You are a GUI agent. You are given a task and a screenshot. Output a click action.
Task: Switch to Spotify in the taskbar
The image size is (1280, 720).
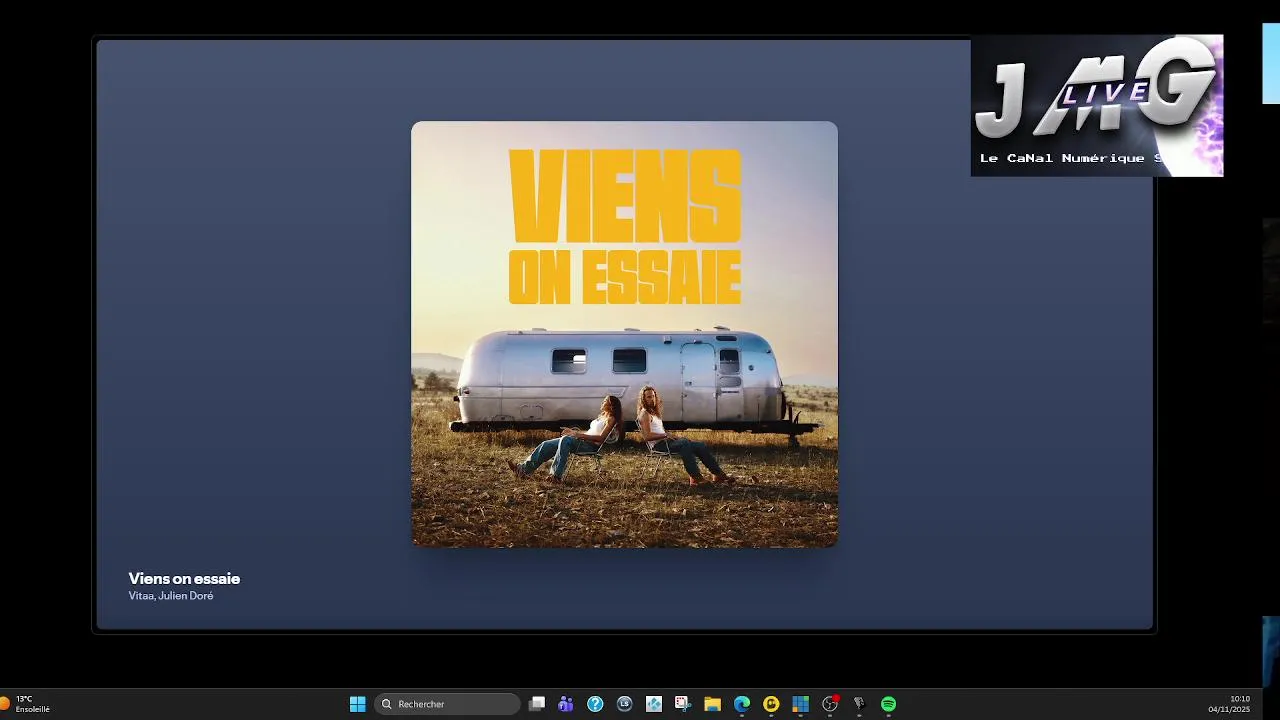[x=888, y=704]
